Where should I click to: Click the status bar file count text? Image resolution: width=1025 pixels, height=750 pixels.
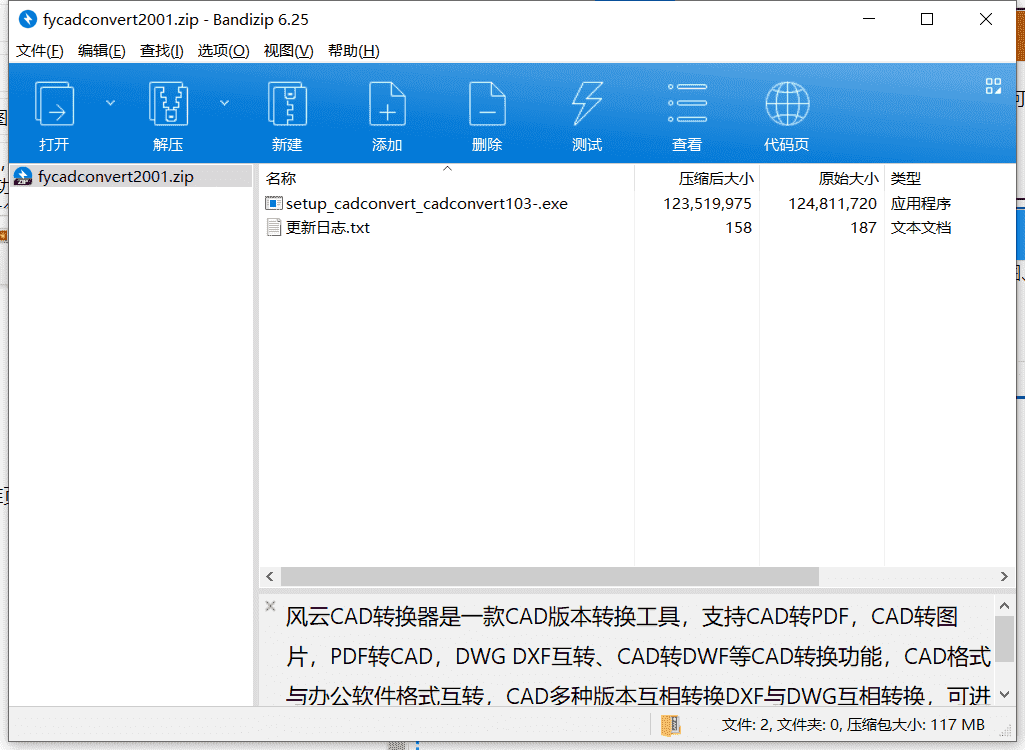[852, 725]
